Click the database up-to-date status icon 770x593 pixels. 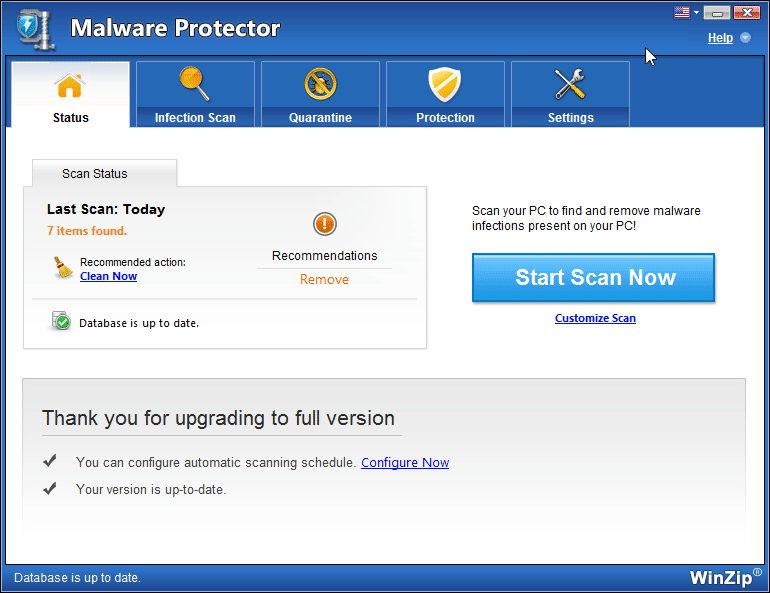tap(61, 322)
